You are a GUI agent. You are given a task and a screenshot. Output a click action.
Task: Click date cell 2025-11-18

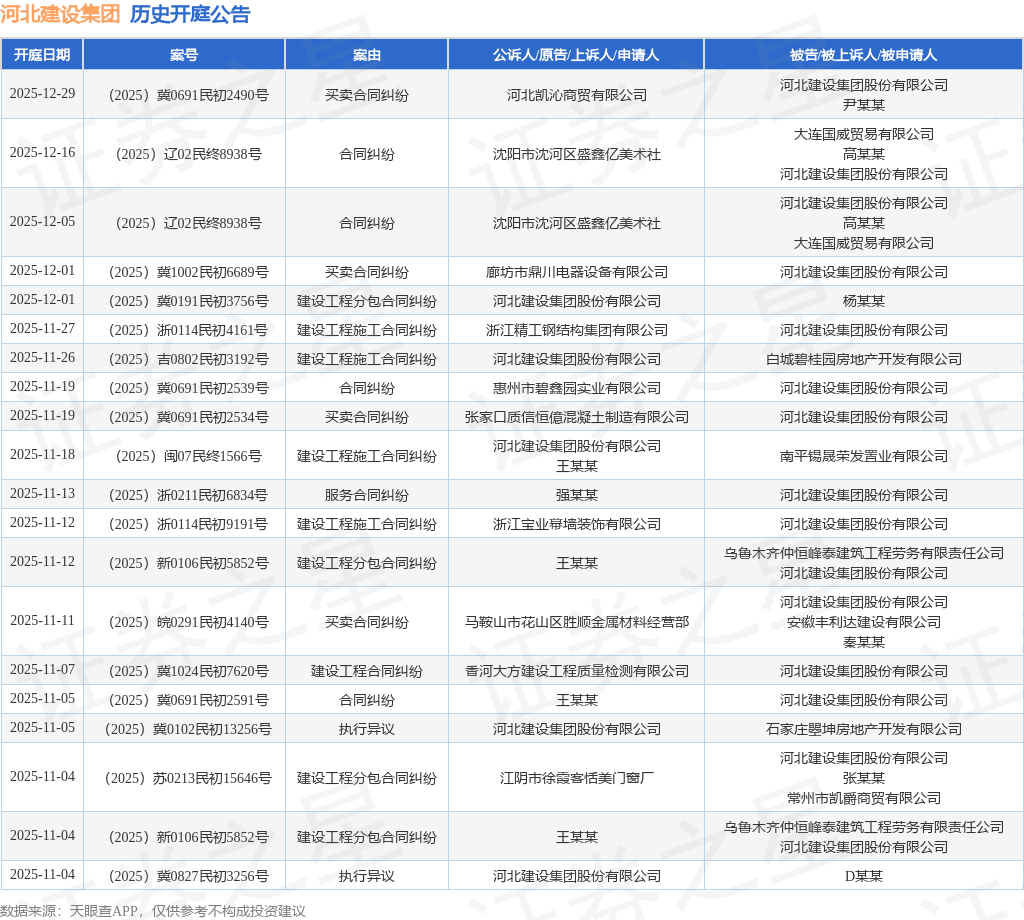click(42, 454)
